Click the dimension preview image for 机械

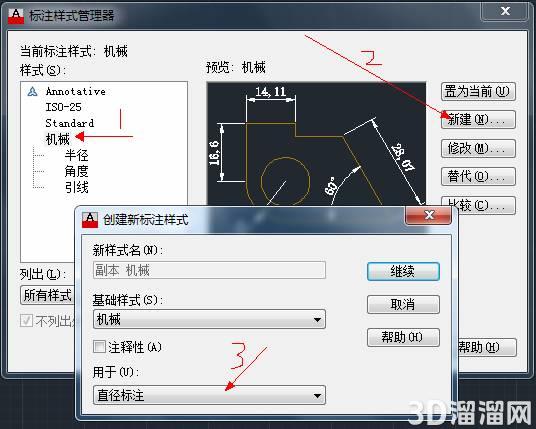[x=317, y=144]
